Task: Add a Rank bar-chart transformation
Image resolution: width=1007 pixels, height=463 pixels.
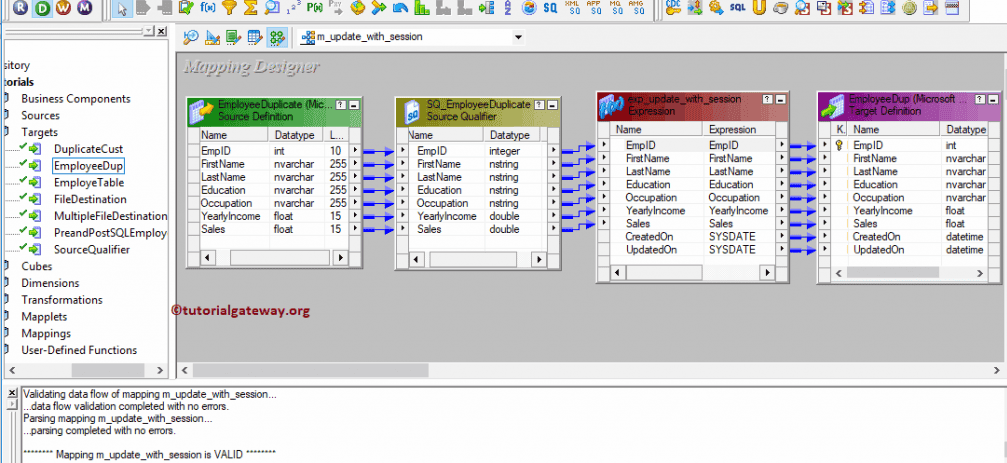Action: (x=421, y=8)
